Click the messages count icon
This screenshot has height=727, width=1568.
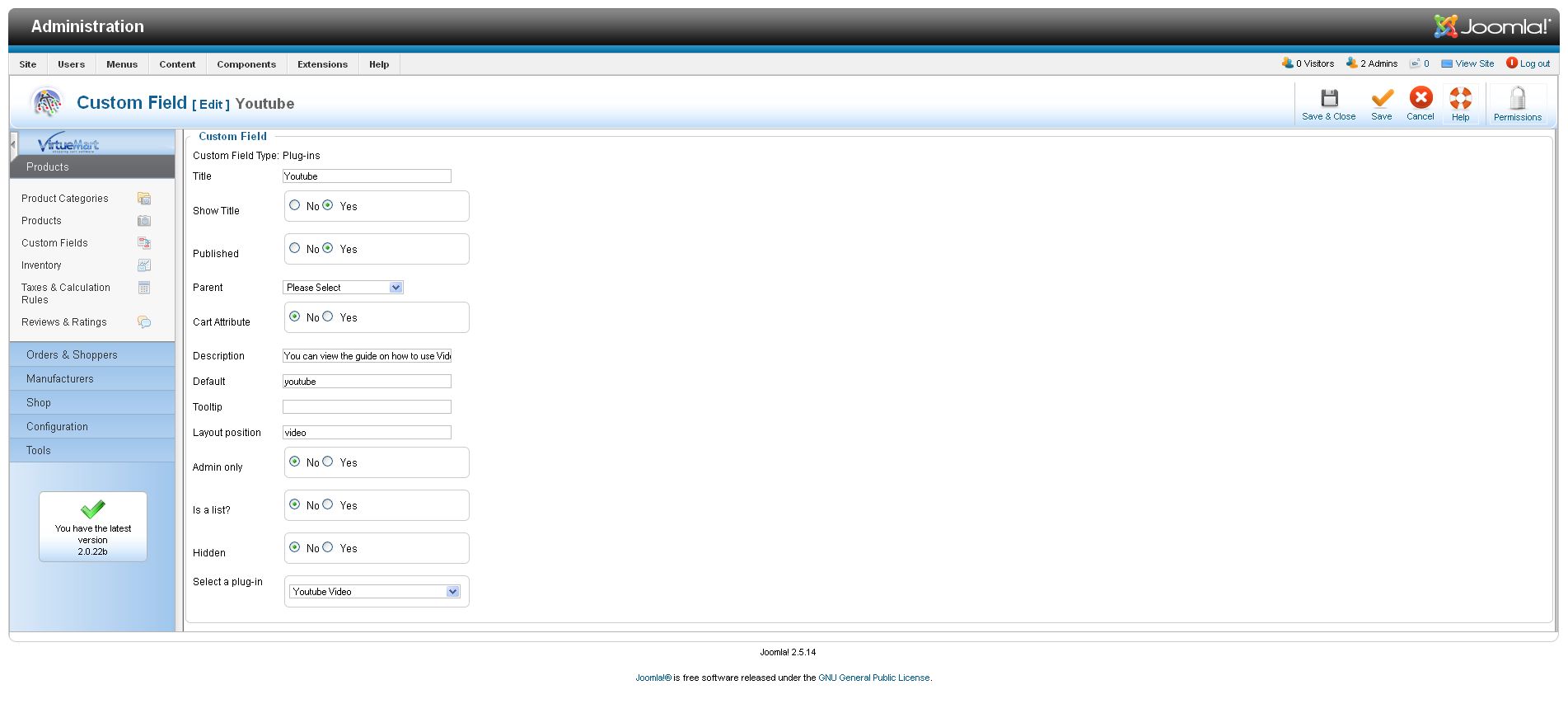coord(1415,63)
